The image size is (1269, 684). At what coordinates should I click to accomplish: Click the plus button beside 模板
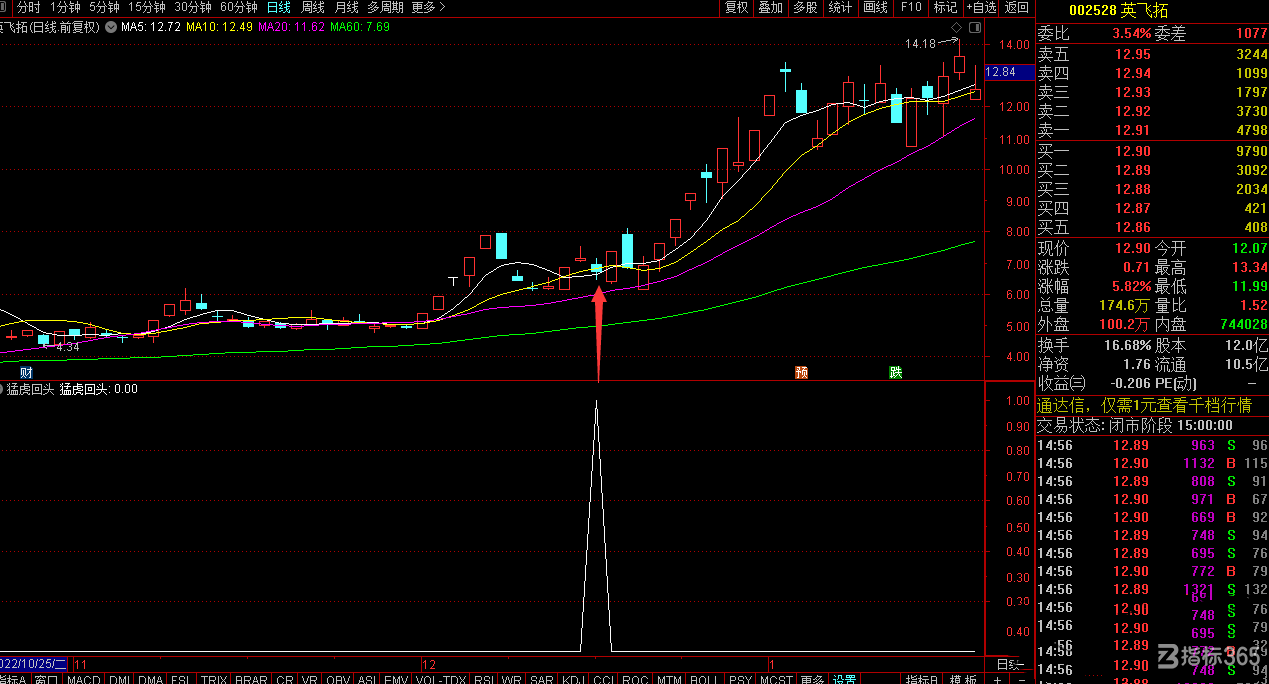pos(997,679)
